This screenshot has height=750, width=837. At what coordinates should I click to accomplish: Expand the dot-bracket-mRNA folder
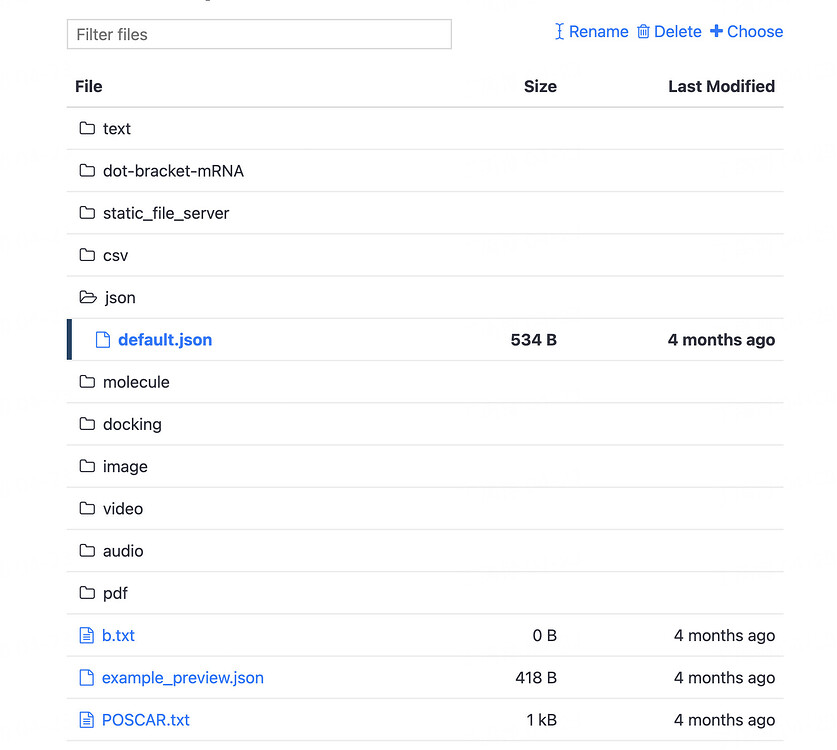point(172,171)
